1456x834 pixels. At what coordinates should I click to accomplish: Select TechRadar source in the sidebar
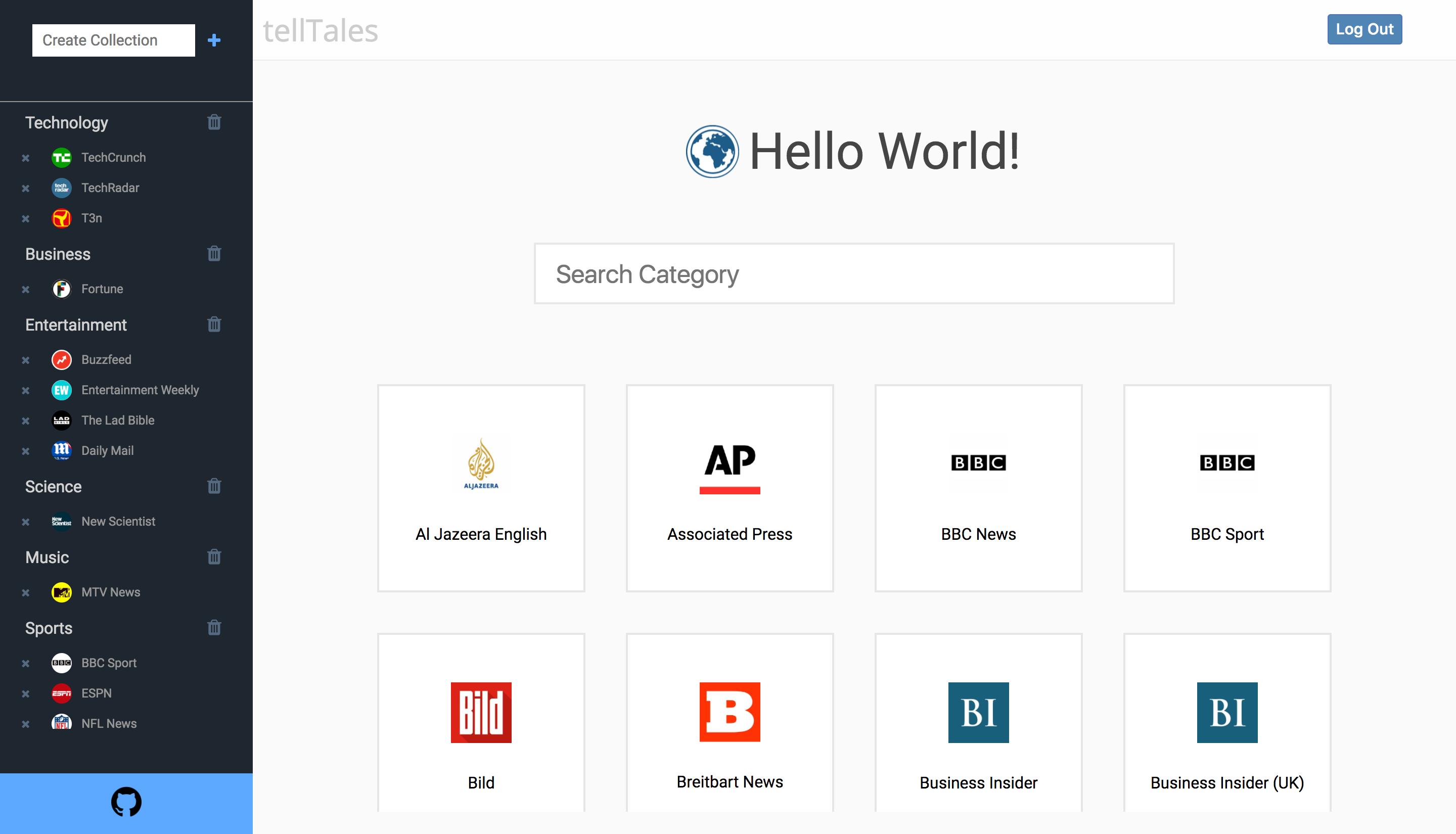(110, 188)
